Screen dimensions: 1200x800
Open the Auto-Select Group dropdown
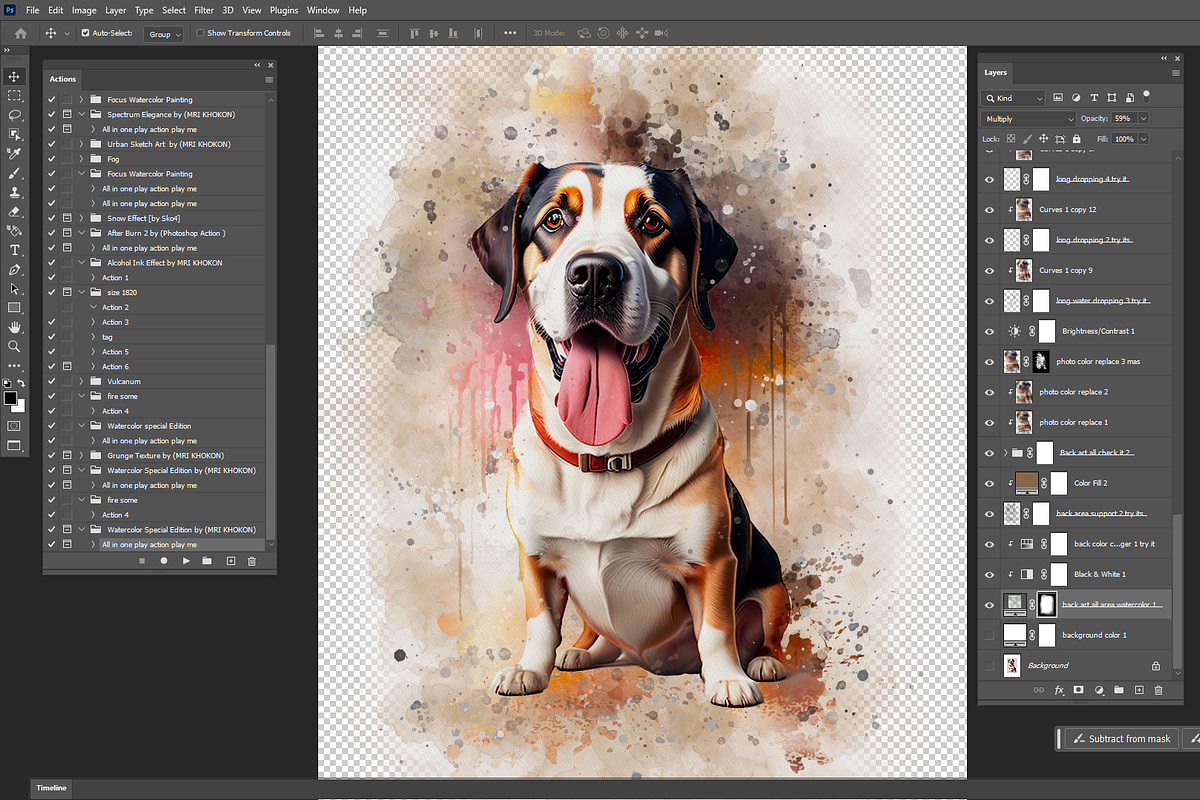tap(165, 34)
